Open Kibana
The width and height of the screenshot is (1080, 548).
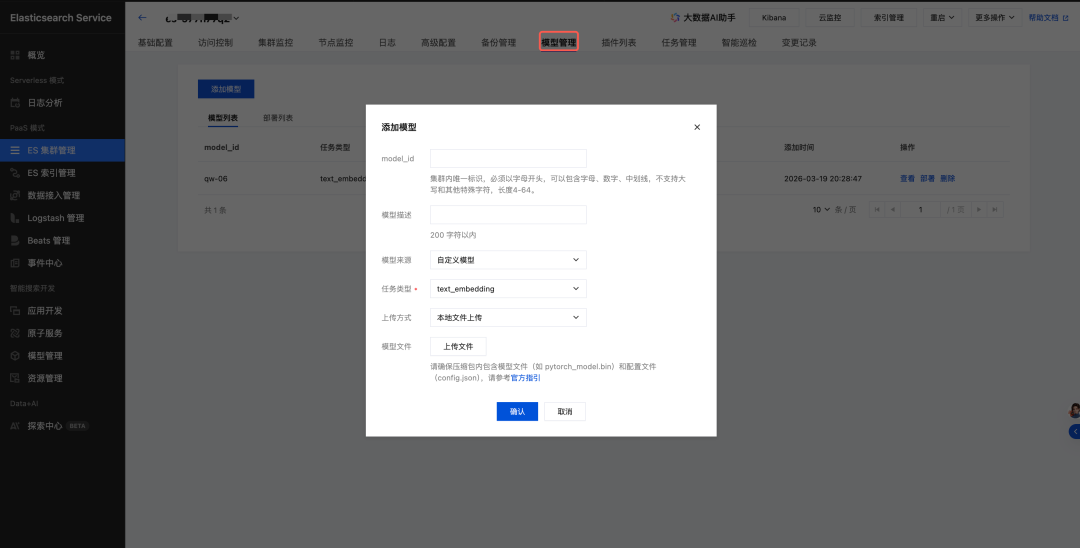pyautogui.click(x=774, y=18)
